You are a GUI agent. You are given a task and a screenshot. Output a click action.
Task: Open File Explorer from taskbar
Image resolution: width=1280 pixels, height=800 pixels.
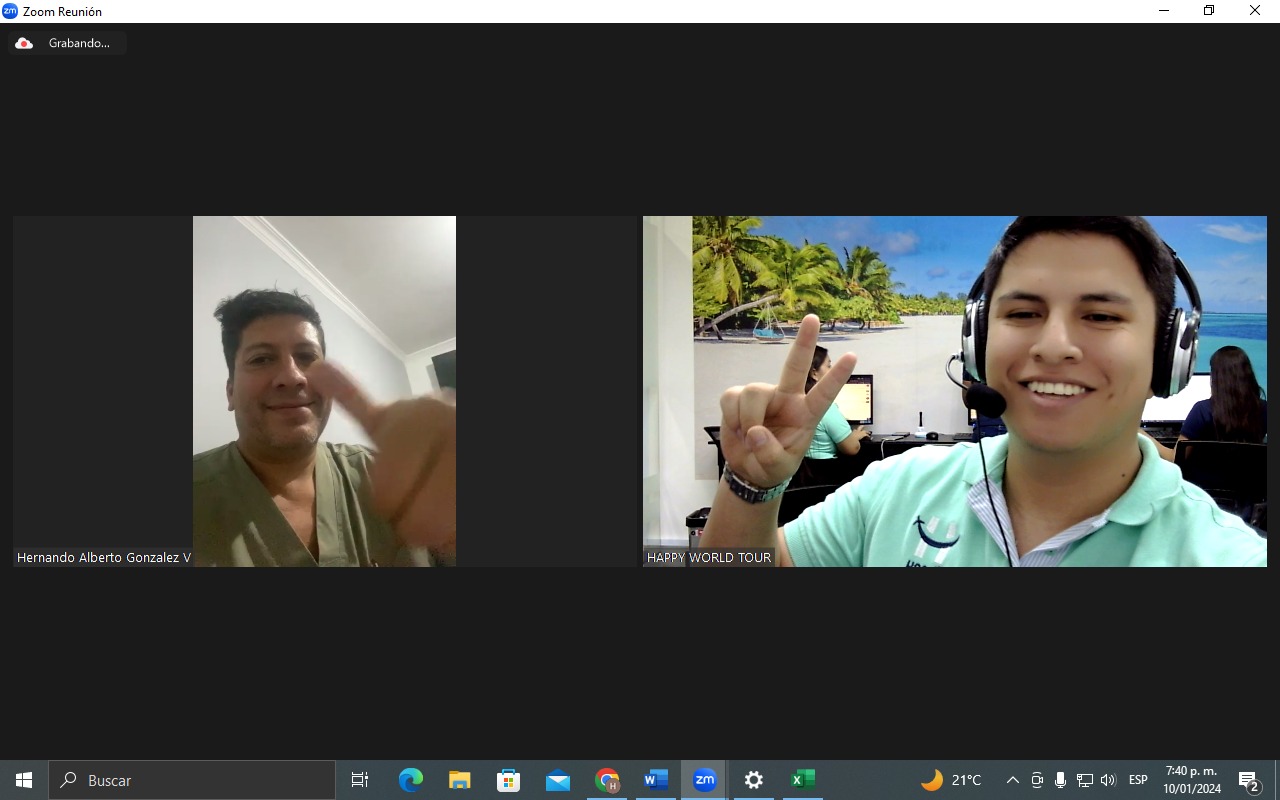[459, 780]
